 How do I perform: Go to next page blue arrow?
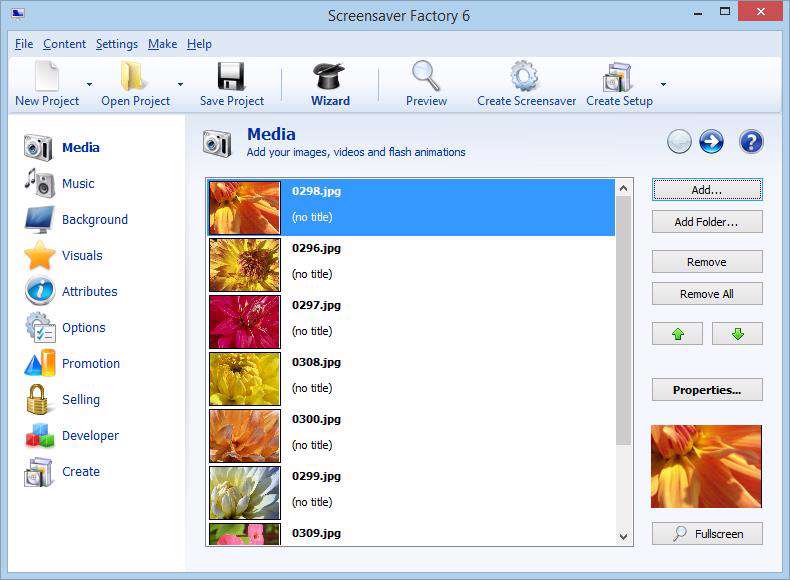(711, 142)
